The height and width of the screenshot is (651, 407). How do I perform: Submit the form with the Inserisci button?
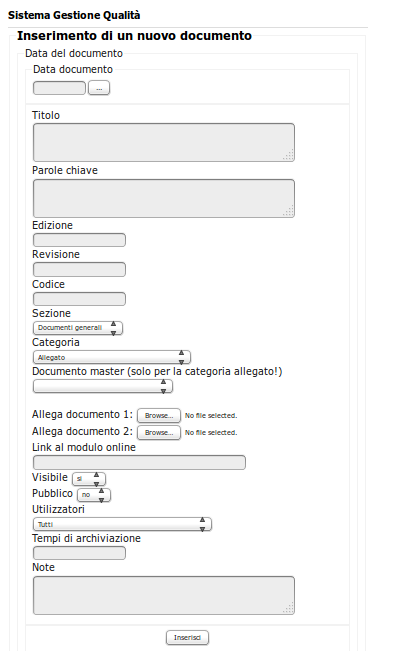[187, 638]
